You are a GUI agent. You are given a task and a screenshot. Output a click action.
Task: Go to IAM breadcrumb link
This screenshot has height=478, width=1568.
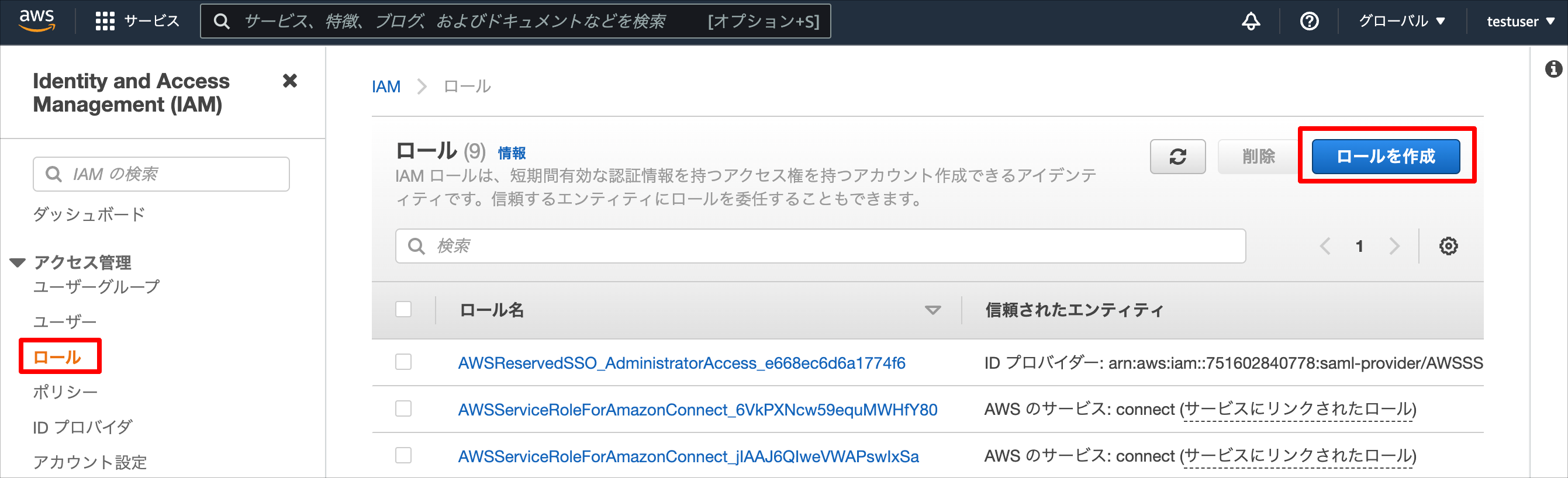tap(386, 87)
